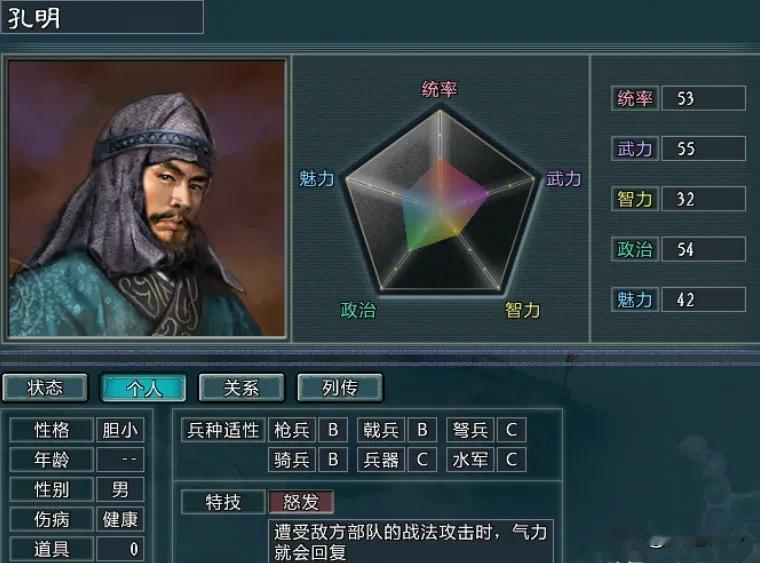This screenshot has width=760, height=563.
Task: Click the 枪兵 troop aptitude cell
Action: coord(292,430)
